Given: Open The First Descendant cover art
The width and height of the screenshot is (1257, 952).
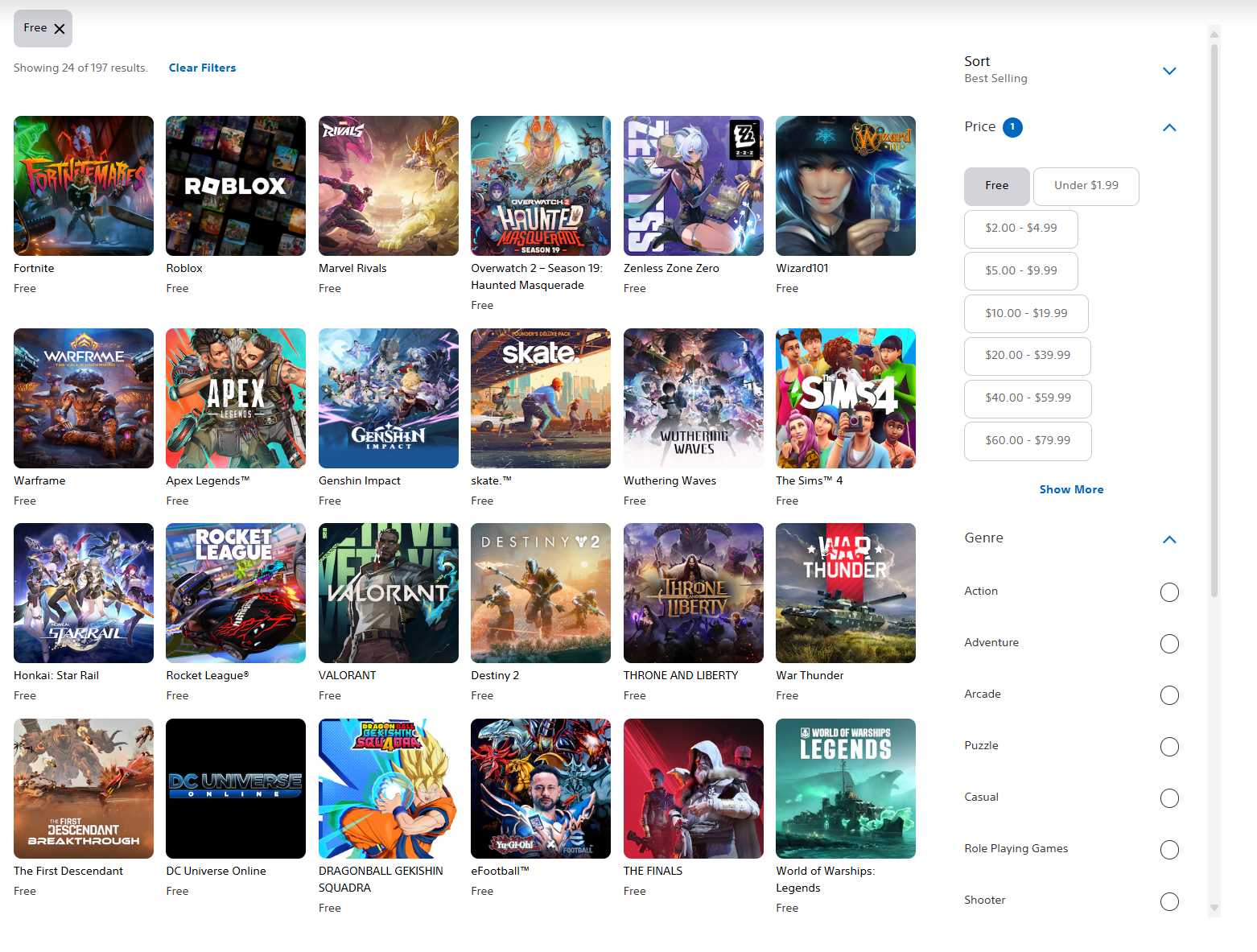Looking at the screenshot, I should click(x=84, y=789).
